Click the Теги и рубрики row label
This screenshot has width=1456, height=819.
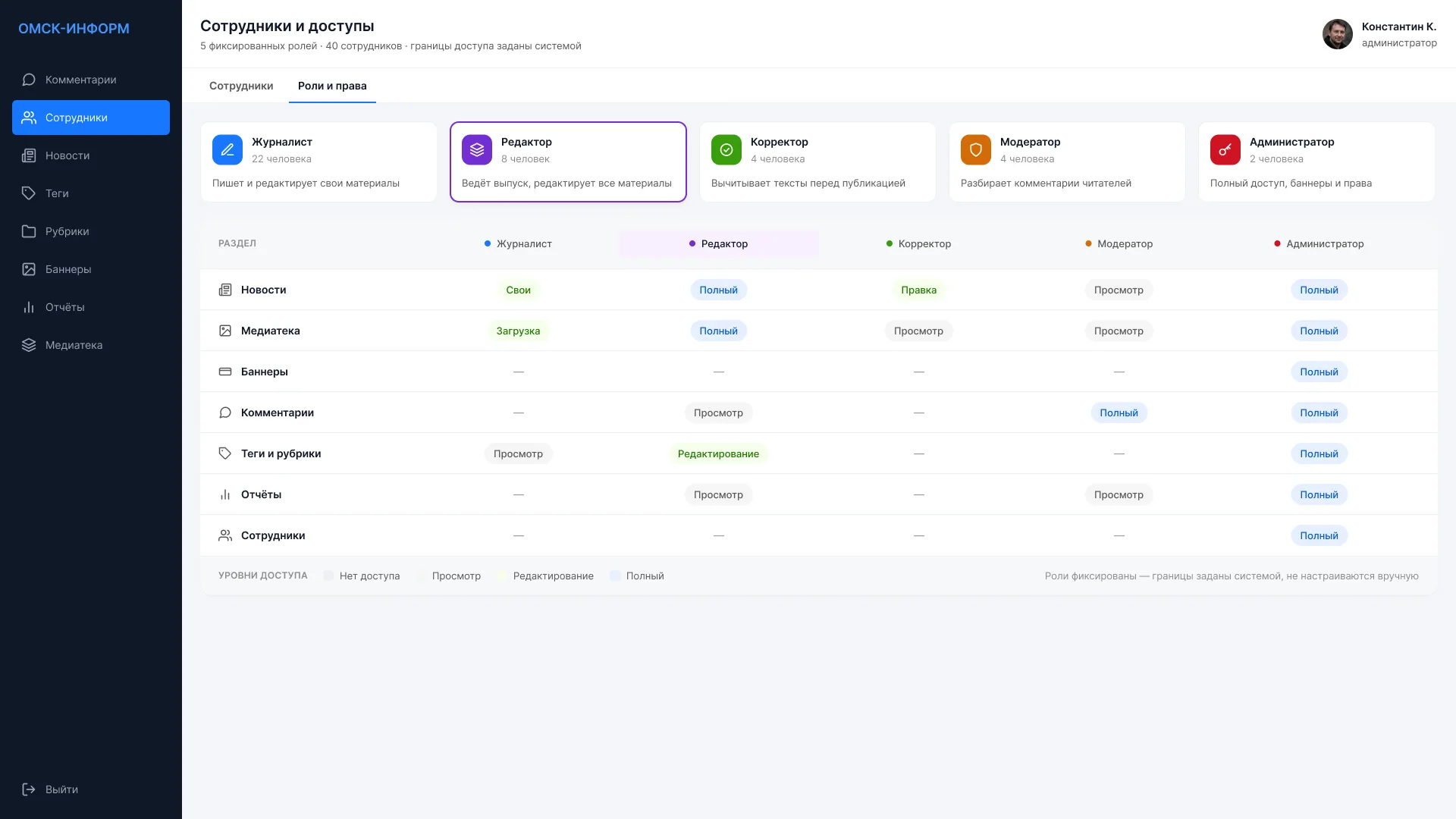click(x=281, y=453)
